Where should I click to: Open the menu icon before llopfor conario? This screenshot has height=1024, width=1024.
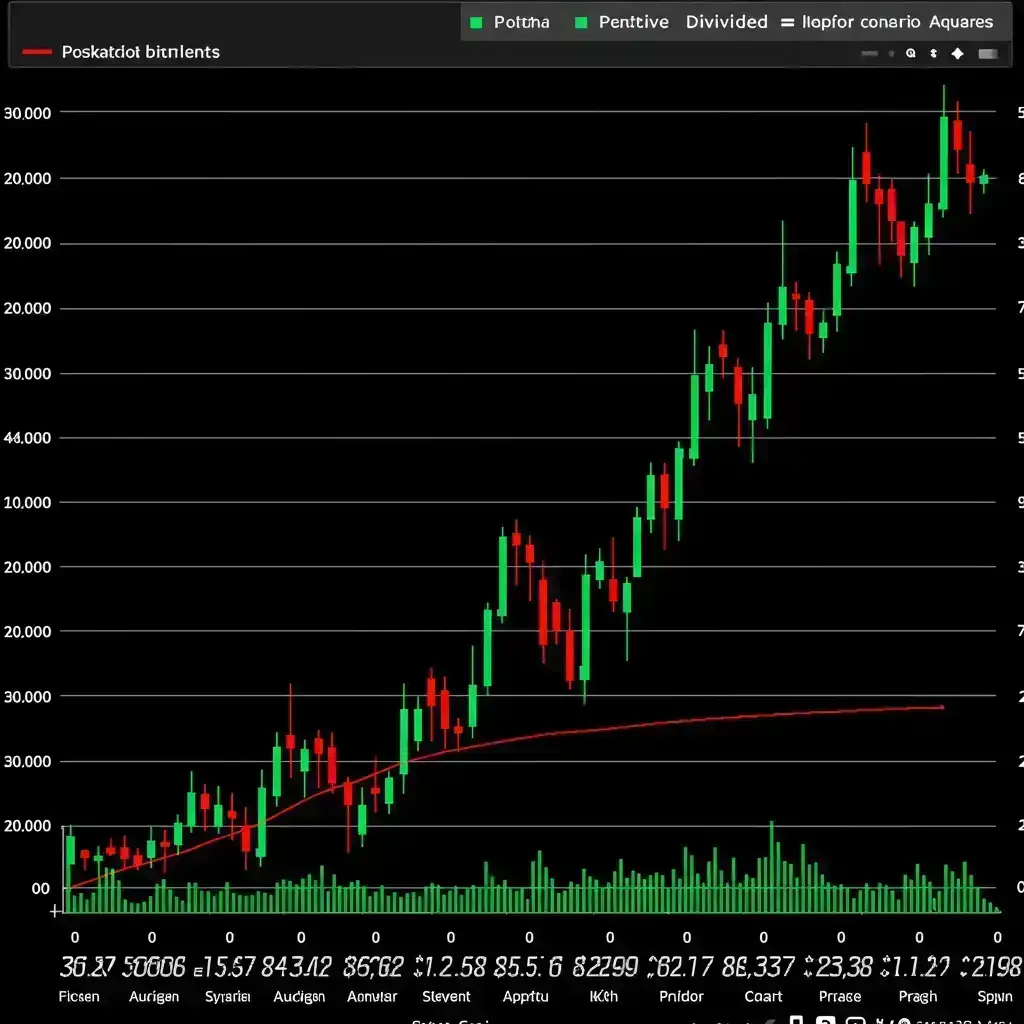[x=788, y=22]
